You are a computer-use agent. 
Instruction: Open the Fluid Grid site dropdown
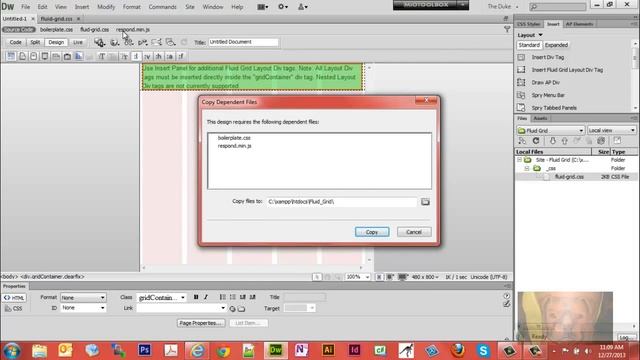551,130
